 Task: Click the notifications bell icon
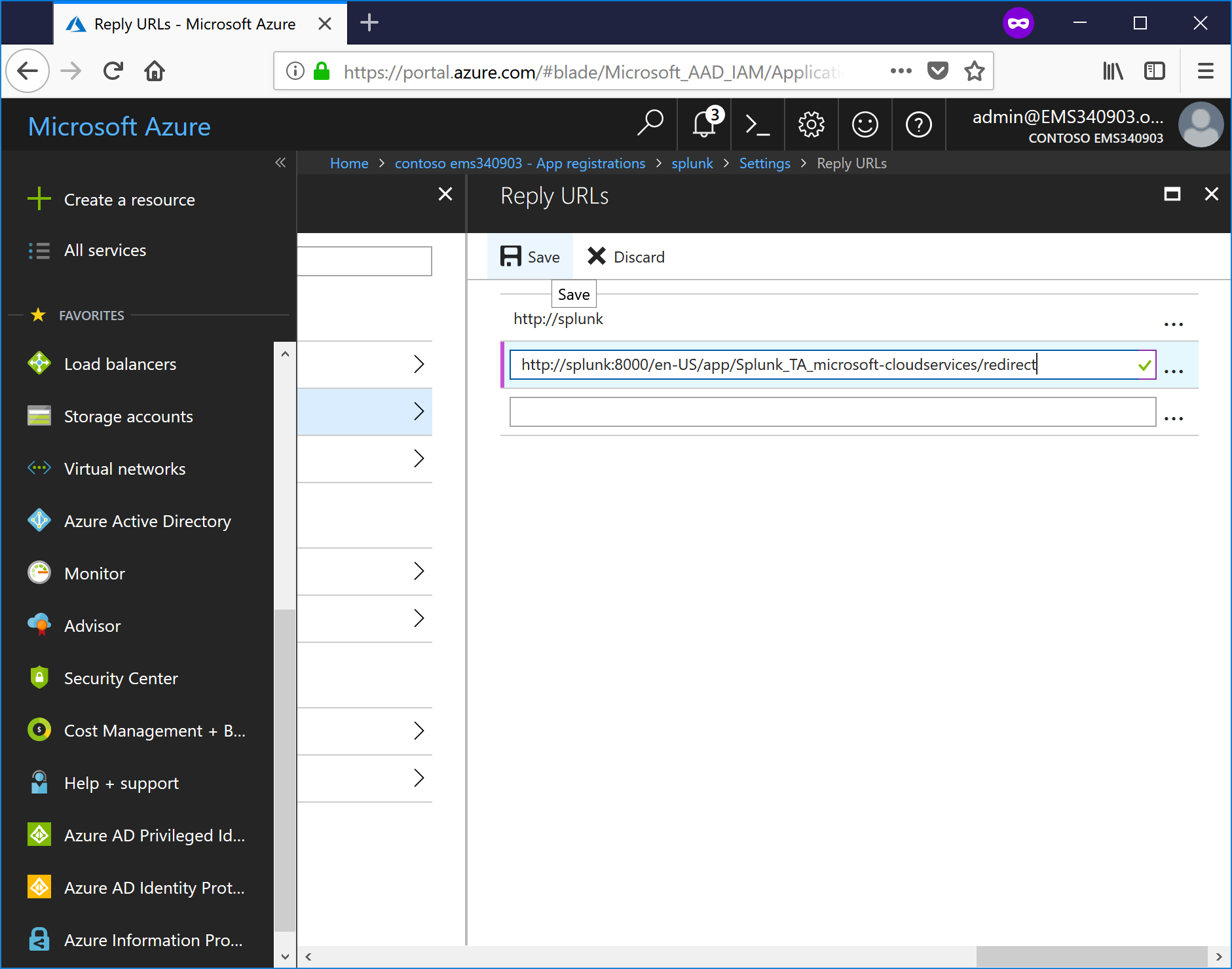pyautogui.click(x=703, y=125)
